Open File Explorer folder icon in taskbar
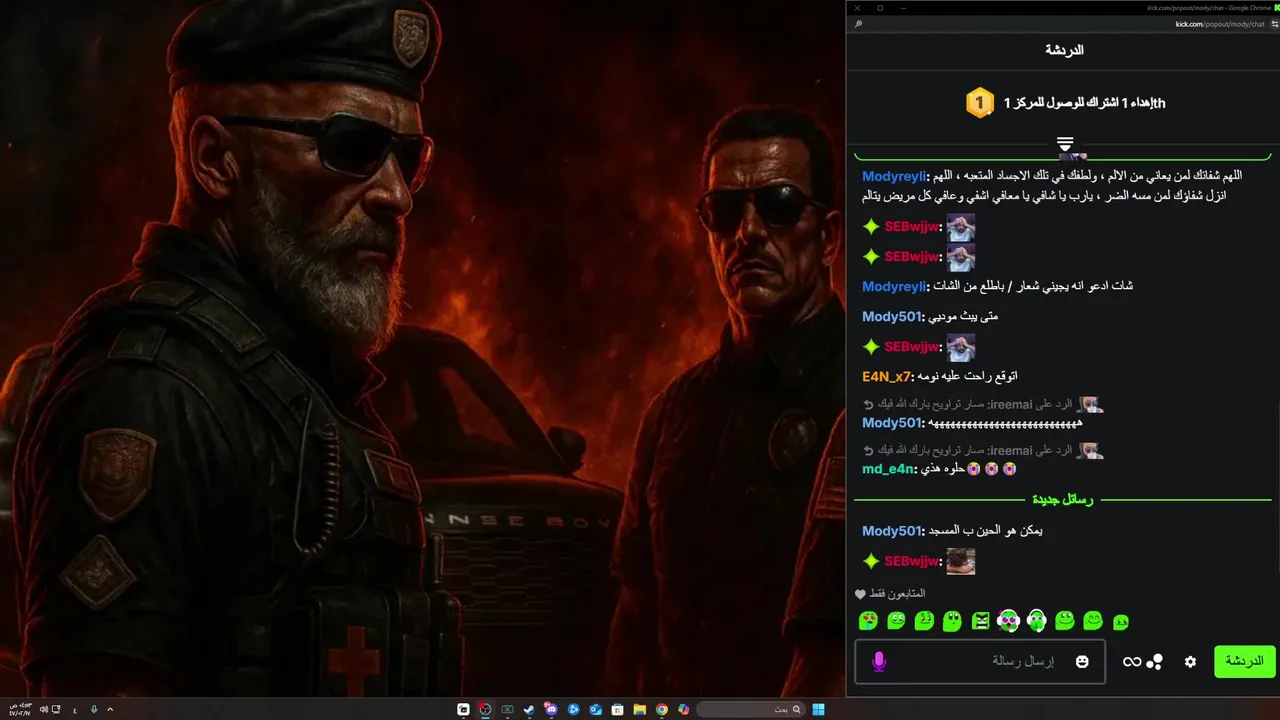 coord(640,709)
